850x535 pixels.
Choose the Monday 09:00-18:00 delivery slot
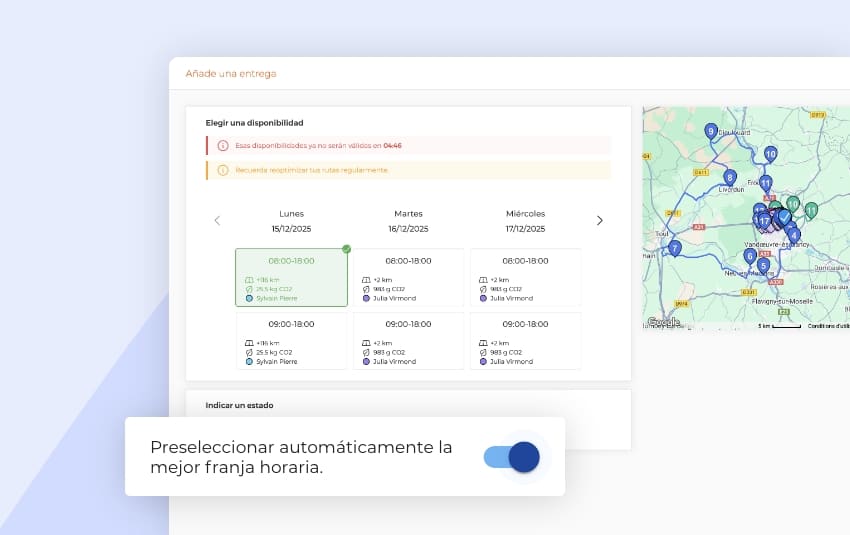(291, 341)
